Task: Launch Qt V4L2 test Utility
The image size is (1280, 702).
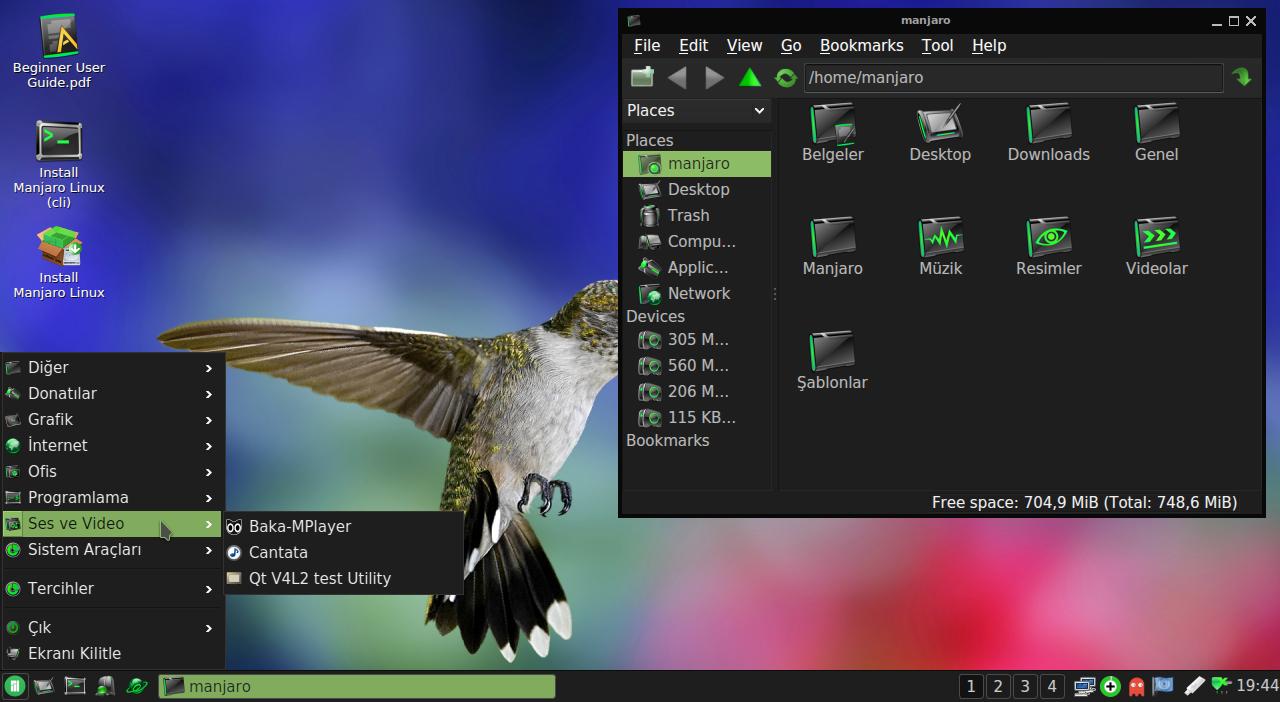Action: click(x=343, y=578)
